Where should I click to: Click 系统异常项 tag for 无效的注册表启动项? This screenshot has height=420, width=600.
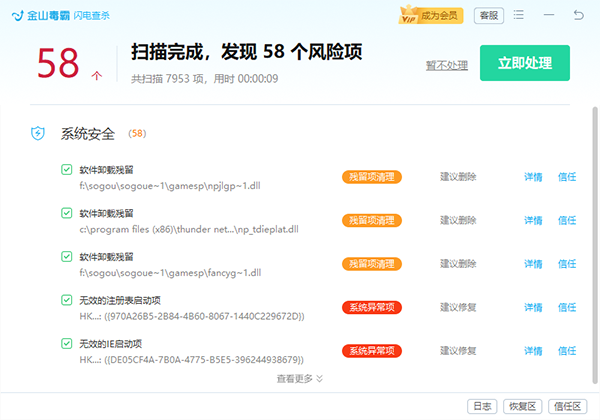tap(372, 308)
